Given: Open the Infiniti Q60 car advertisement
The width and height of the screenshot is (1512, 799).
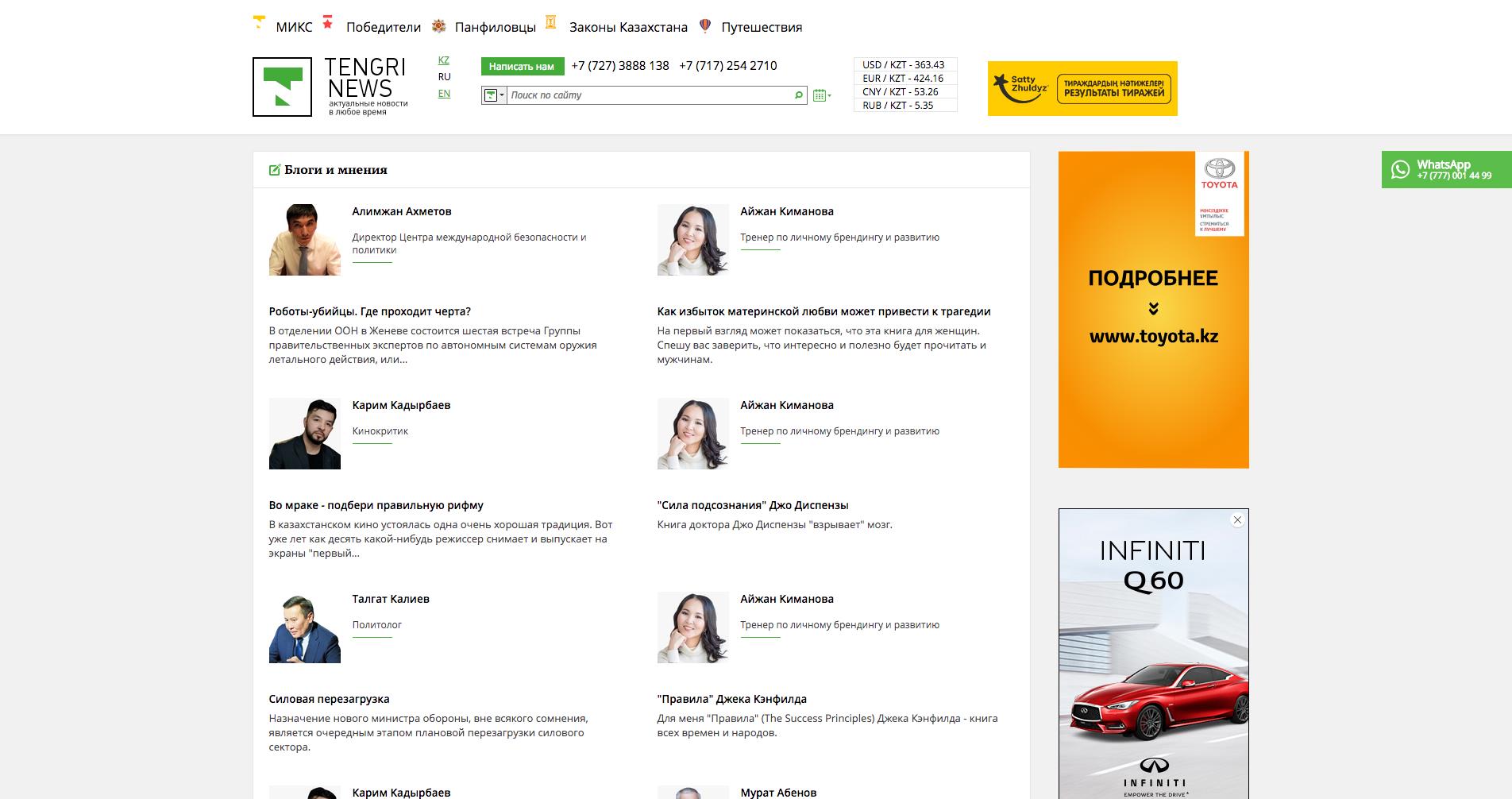Looking at the screenshot, I should [1153, 654].
